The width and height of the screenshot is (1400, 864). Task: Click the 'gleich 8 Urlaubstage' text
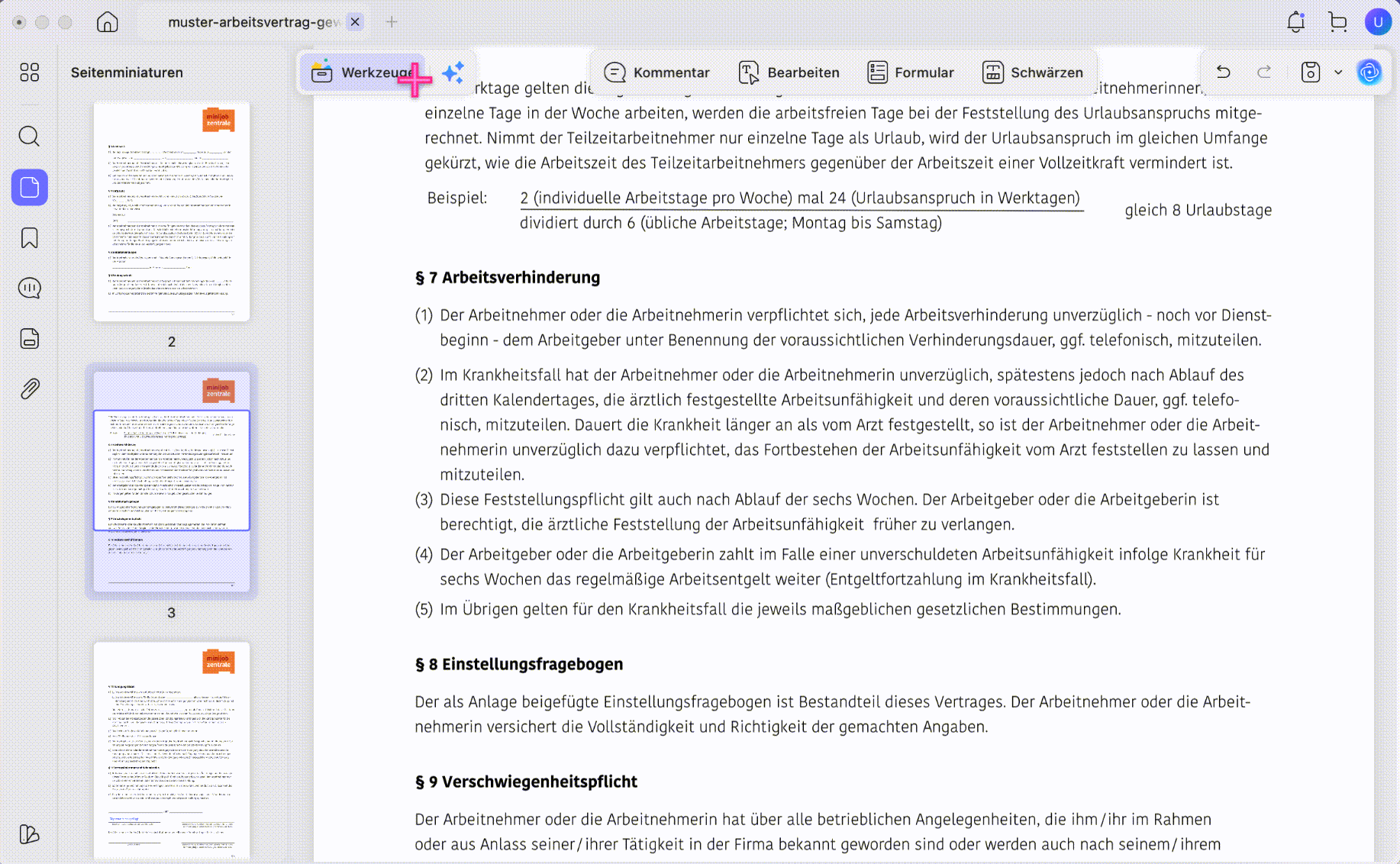pyautogui.click(x=1198, y=211)
